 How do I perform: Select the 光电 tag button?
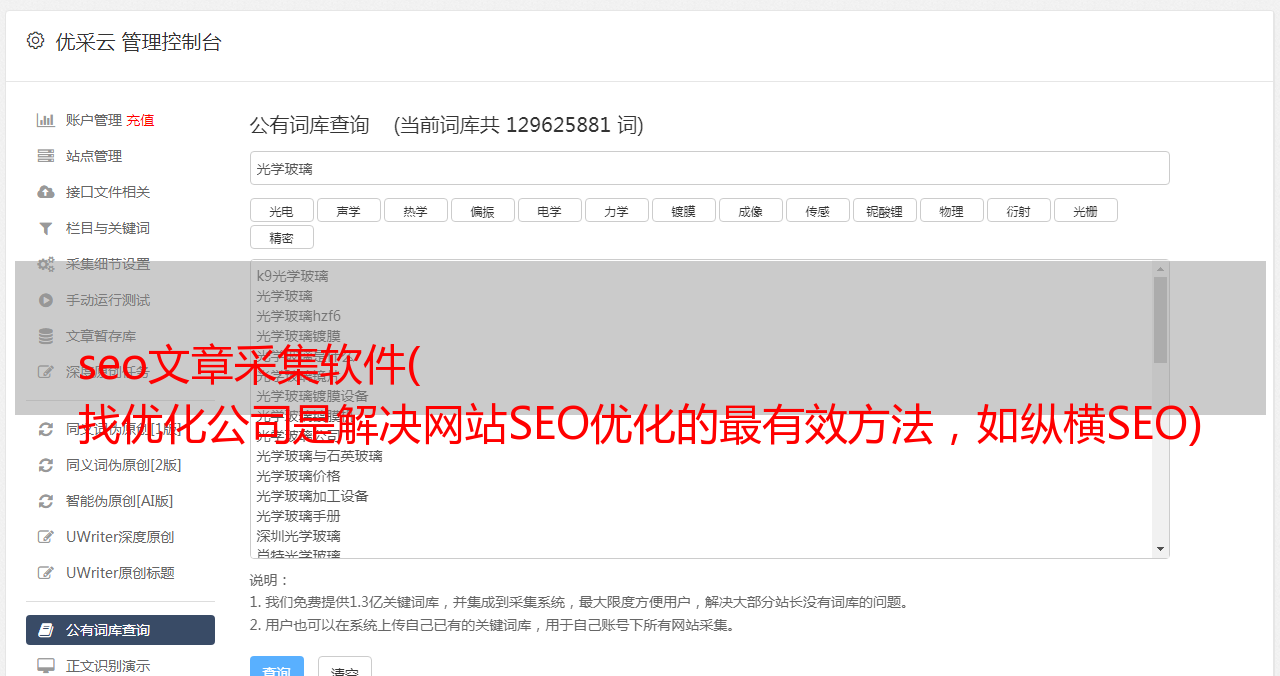[x=281, y=211]
